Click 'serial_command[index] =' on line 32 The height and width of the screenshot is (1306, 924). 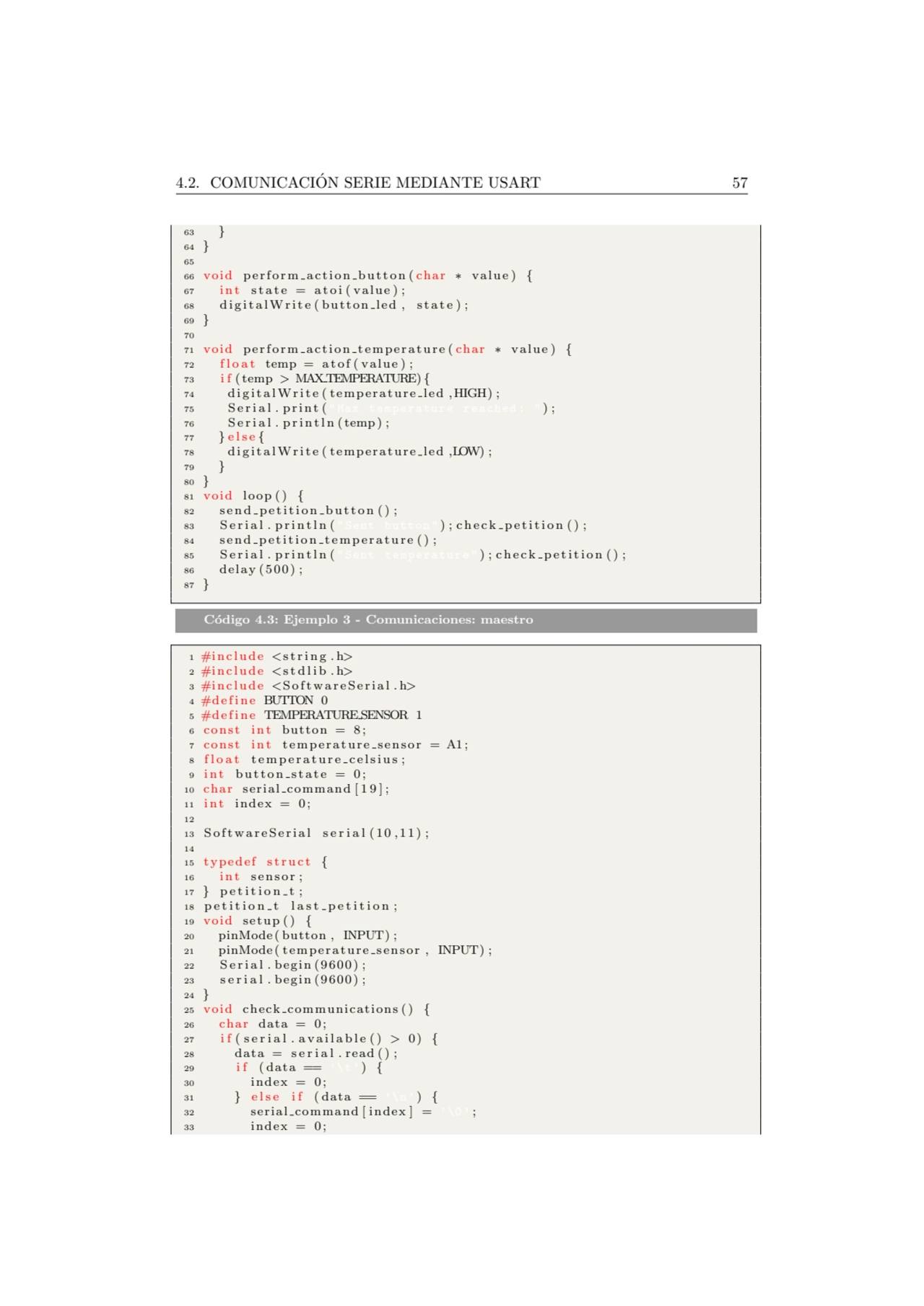point(341,1112)
